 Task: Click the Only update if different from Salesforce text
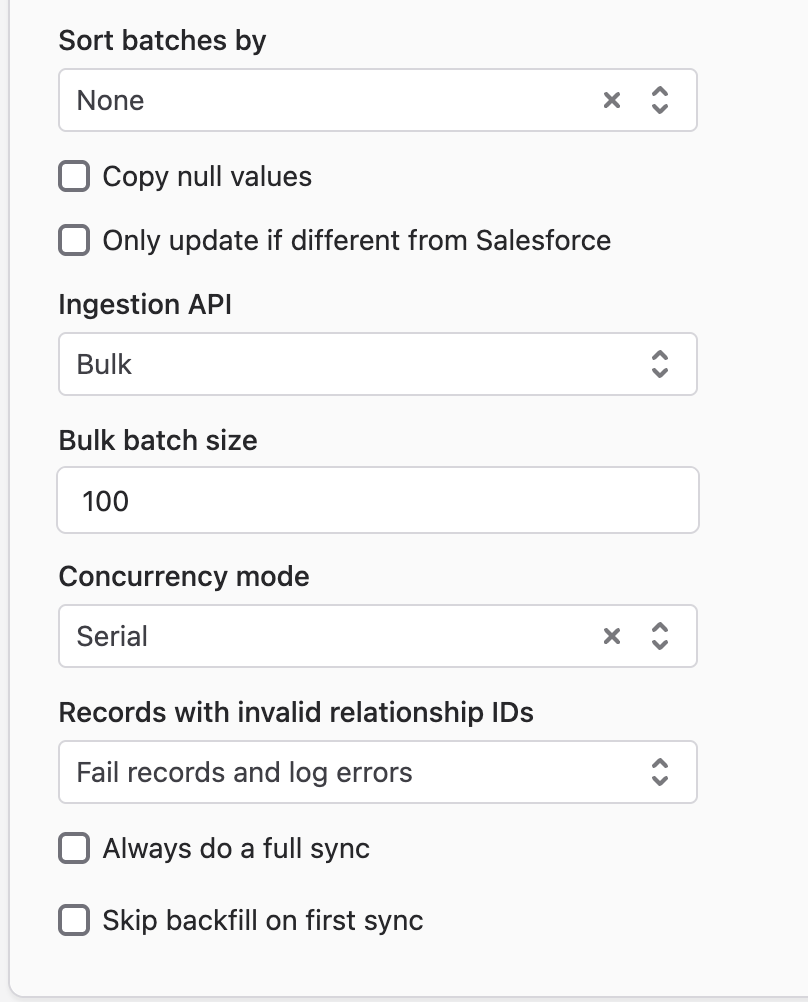[357, 241]
